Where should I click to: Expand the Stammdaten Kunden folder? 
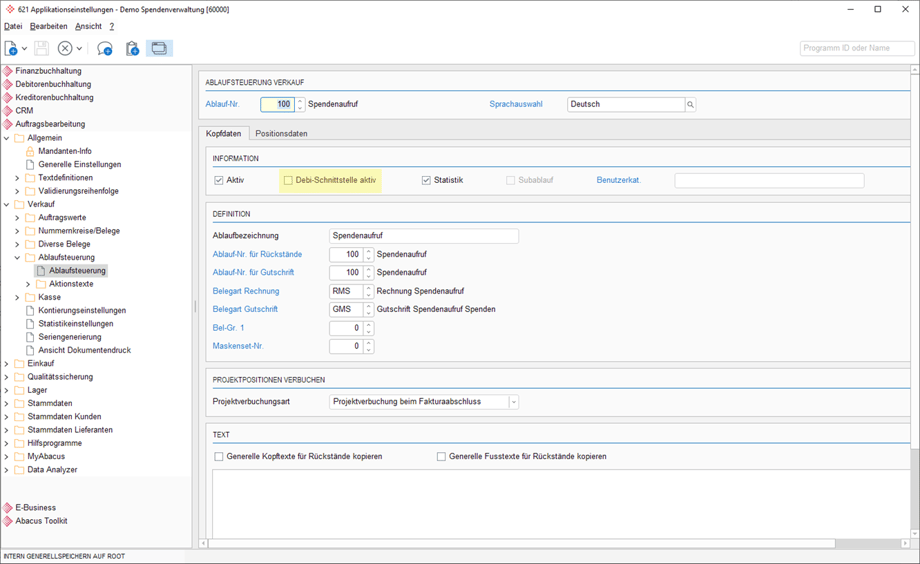6,417
